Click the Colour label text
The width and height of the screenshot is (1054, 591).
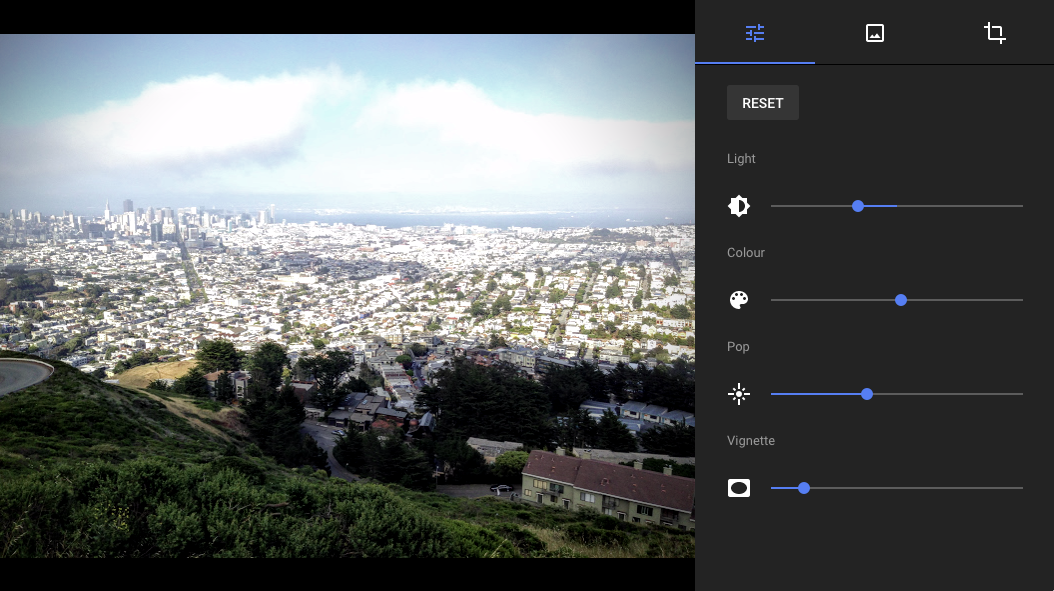[x=745, y=253]
